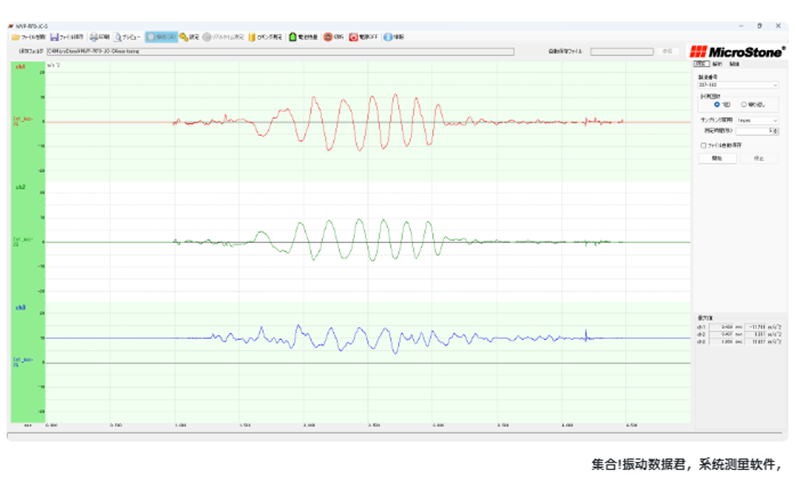Click the app icon in the title bar
The width and height of the screenshot is (800, 478).
pos(11,26)
